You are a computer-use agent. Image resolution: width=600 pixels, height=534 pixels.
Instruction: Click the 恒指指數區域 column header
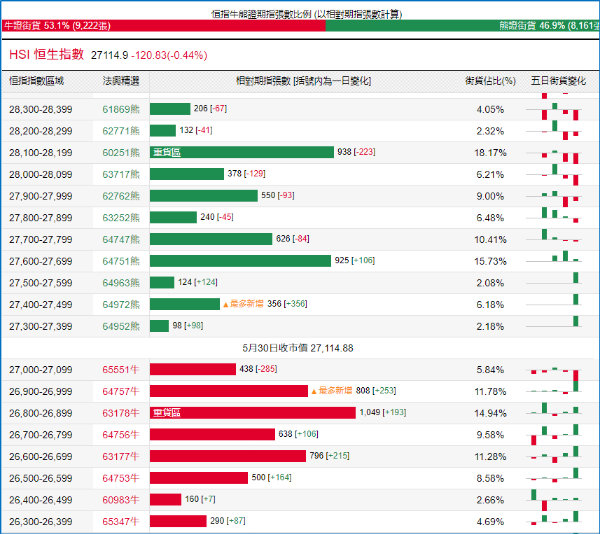coord(36,81)
